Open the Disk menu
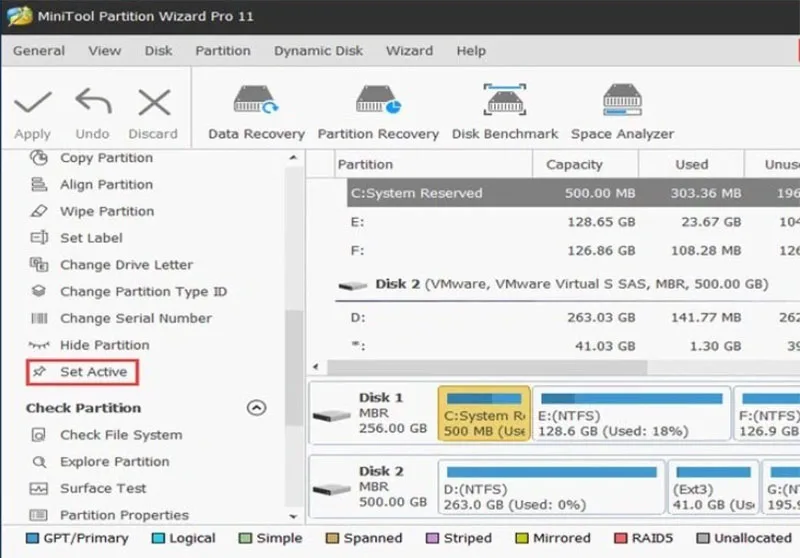800x558 pixels. point(158,51)
